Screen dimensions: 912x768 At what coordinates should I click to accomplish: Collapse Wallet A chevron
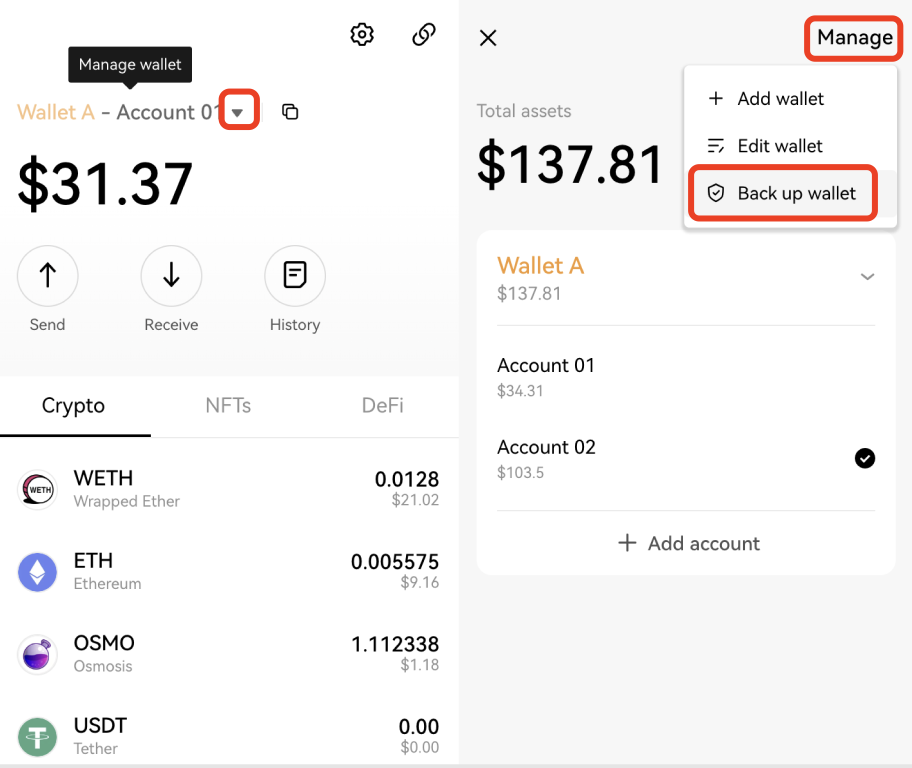tap(867, 277)
